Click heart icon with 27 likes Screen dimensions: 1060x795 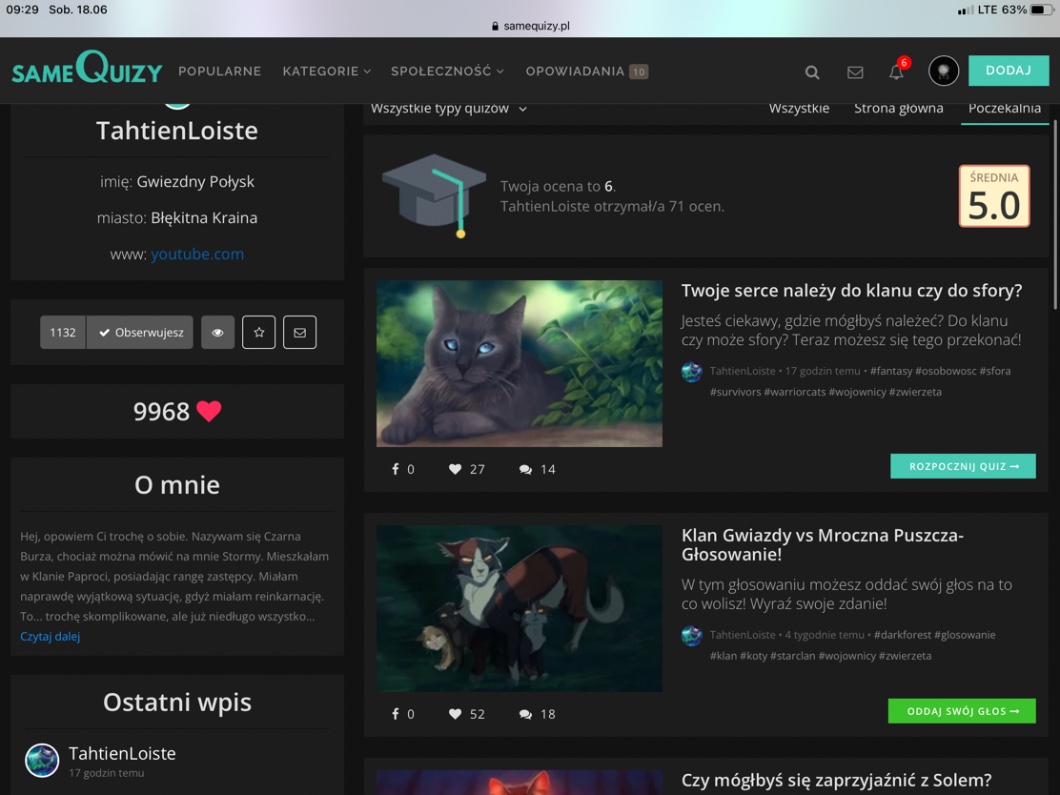(x=455, y=469)
